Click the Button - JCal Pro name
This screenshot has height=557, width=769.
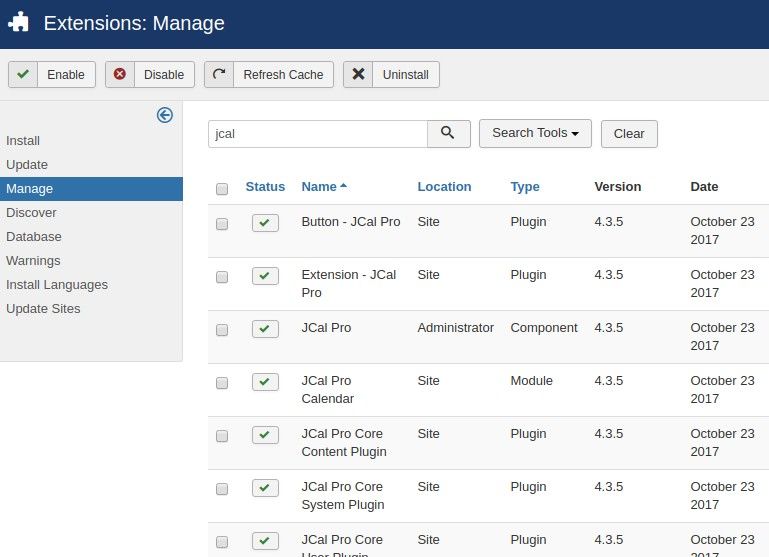point(351,222)
